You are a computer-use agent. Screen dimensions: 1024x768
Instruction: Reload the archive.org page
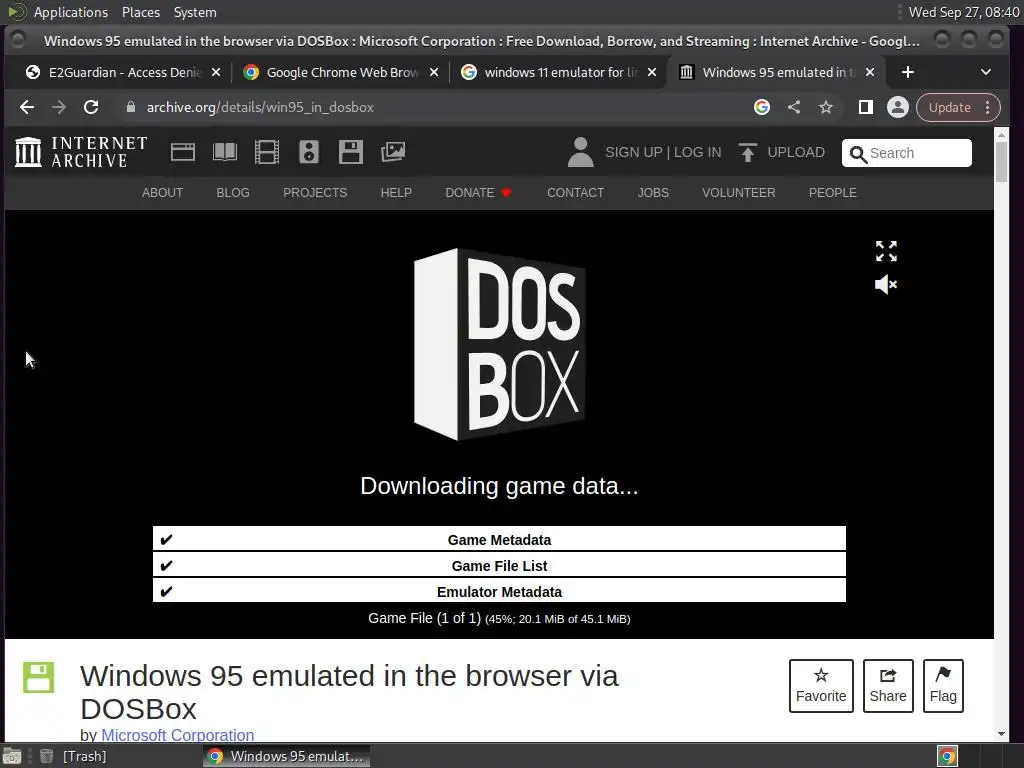point(91,107)
